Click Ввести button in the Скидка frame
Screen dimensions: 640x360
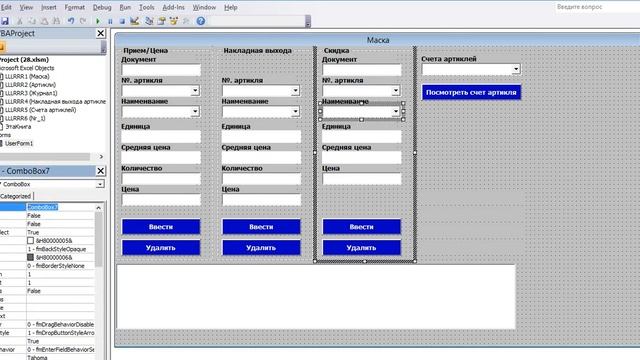tap(362, 227)
